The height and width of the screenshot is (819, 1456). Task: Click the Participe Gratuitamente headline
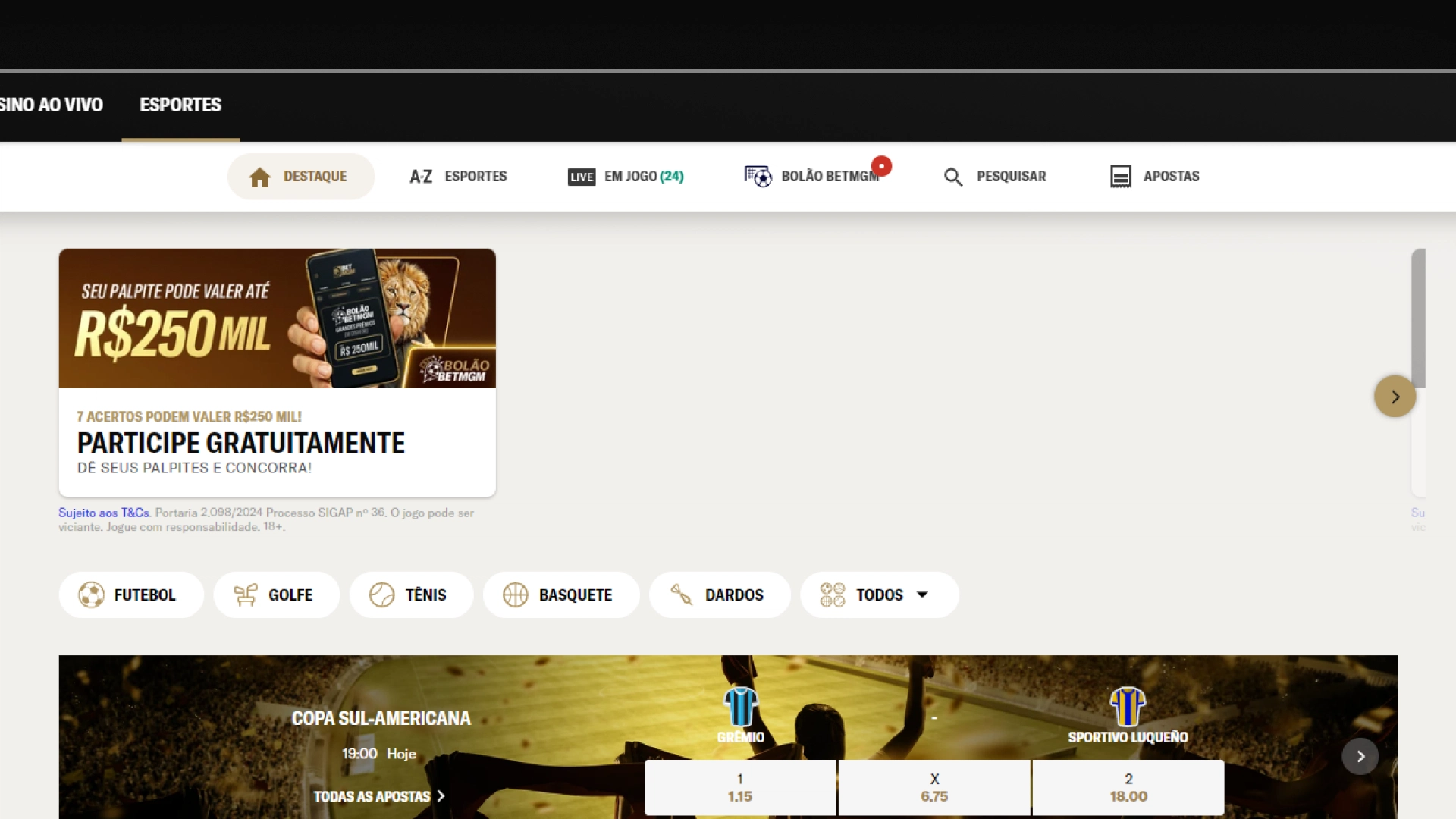point(241,443)
